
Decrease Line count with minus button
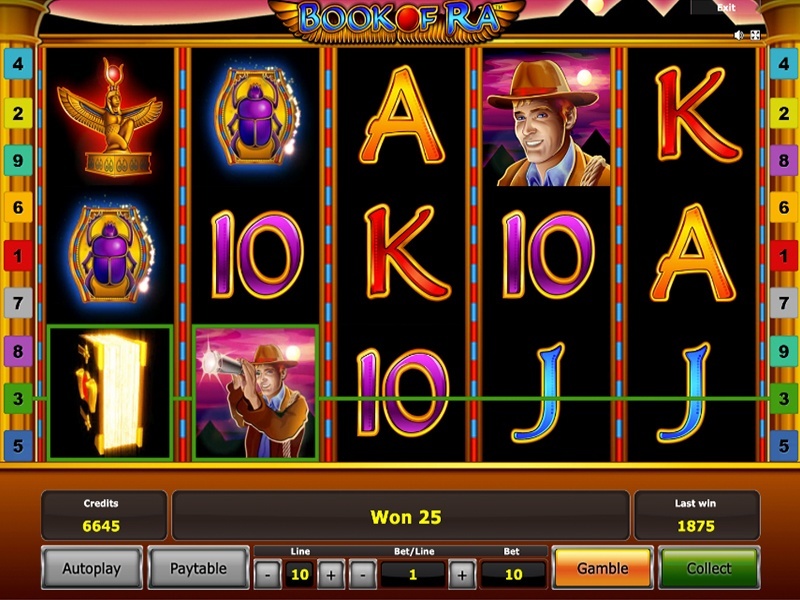click(267, 576)
